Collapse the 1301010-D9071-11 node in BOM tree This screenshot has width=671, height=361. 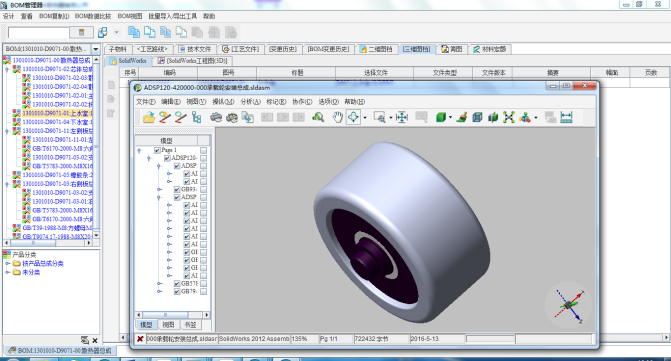7,131
